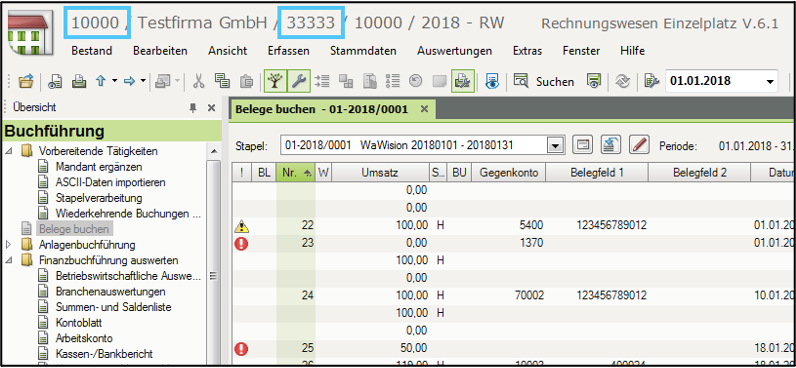Close the Belege buchen tab

click(x=424, y=109)
